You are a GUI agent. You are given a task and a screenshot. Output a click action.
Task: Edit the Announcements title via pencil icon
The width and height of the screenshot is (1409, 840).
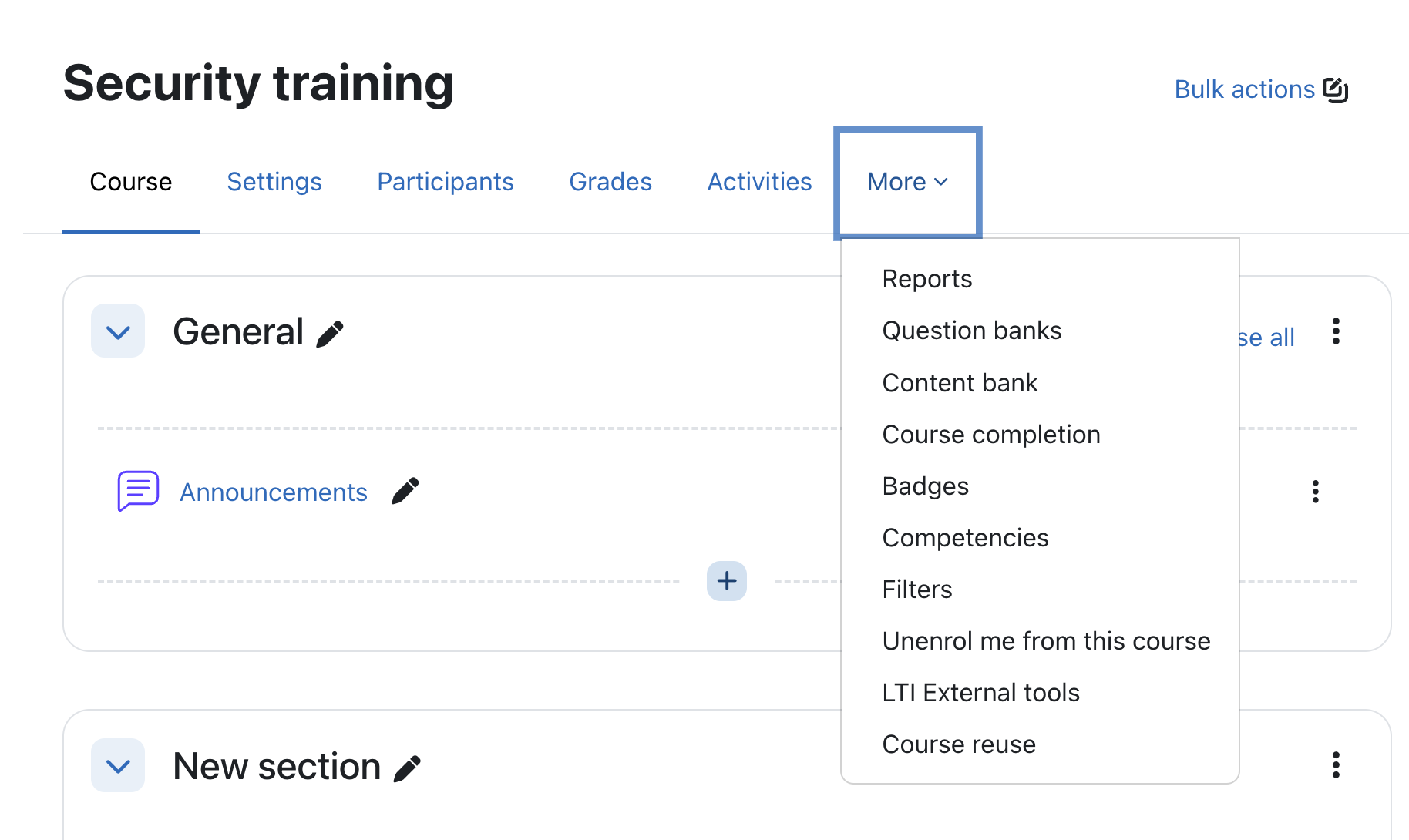(x=405, y=491)
